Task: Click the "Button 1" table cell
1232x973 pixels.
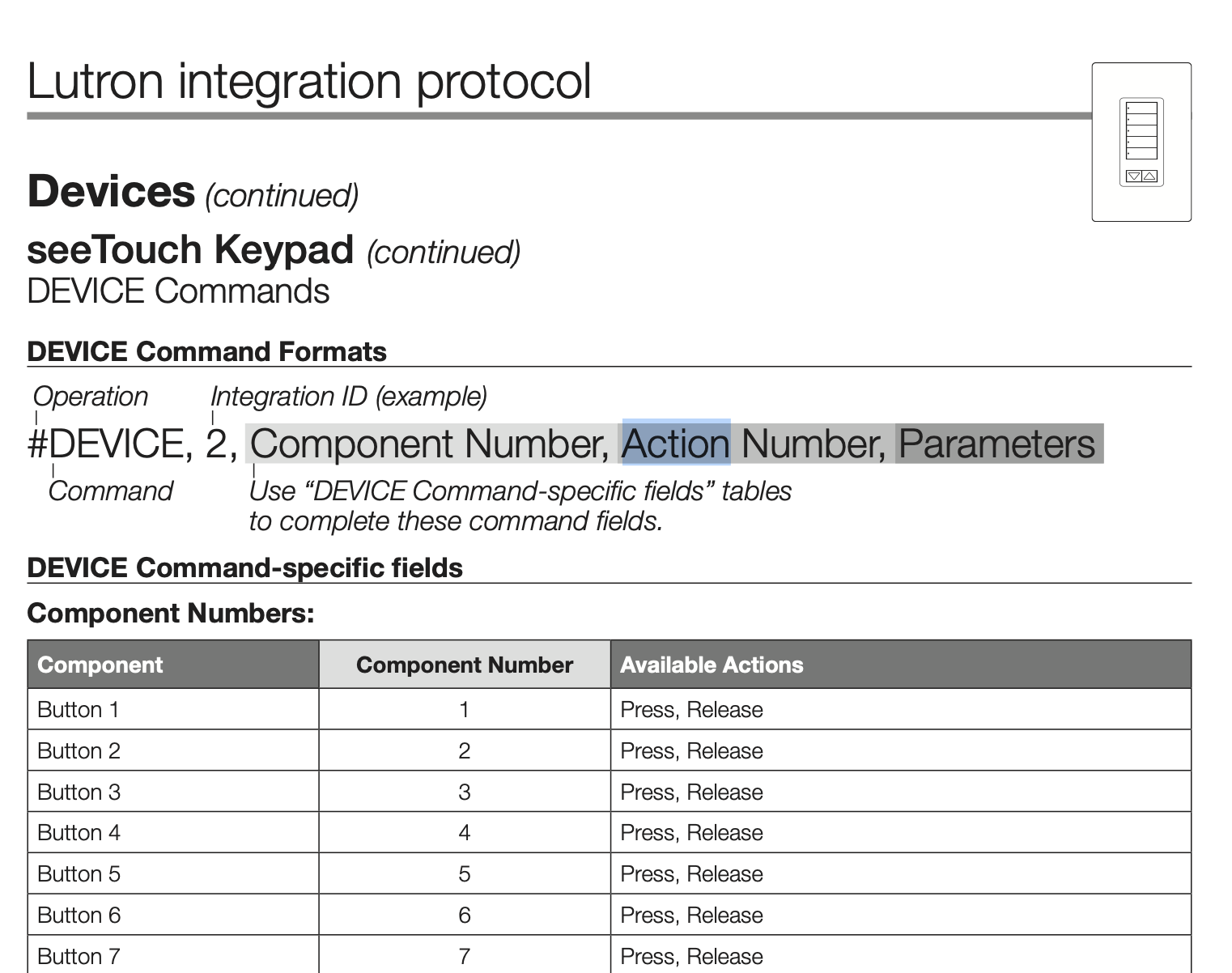Action: pos(79,710)
